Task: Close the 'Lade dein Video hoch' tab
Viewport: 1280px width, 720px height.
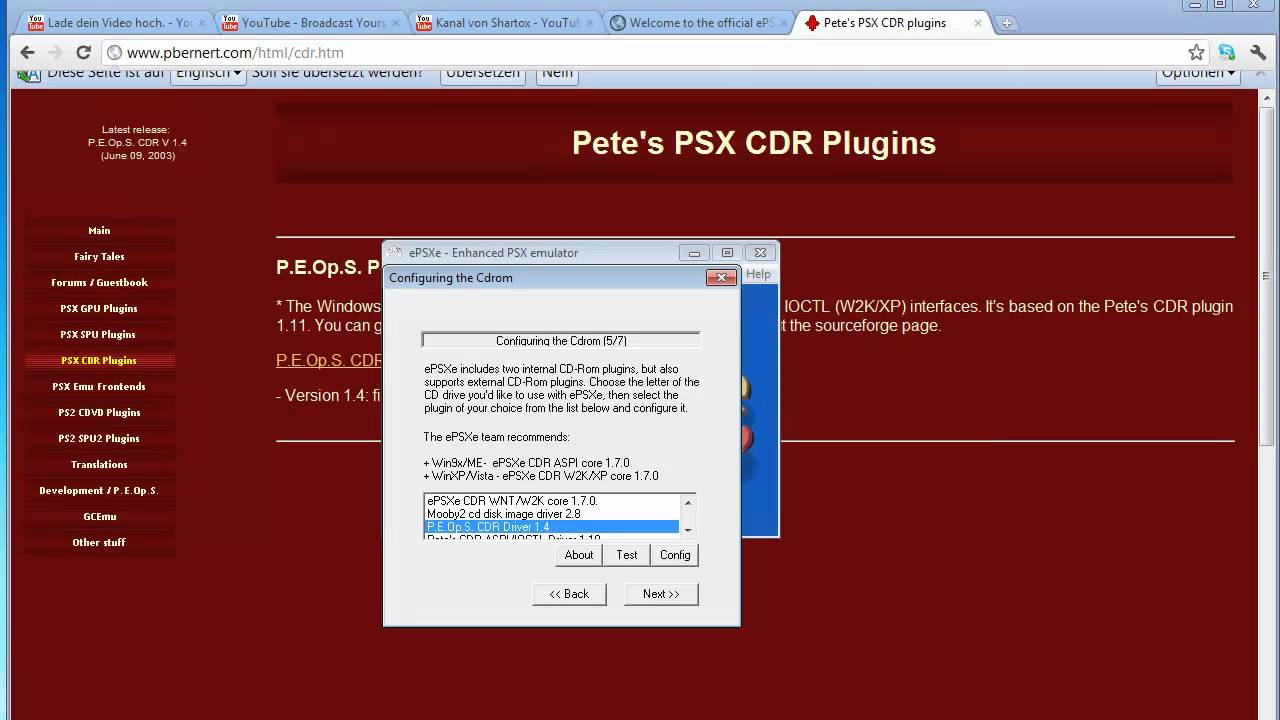Action: (x=204, y=23)
